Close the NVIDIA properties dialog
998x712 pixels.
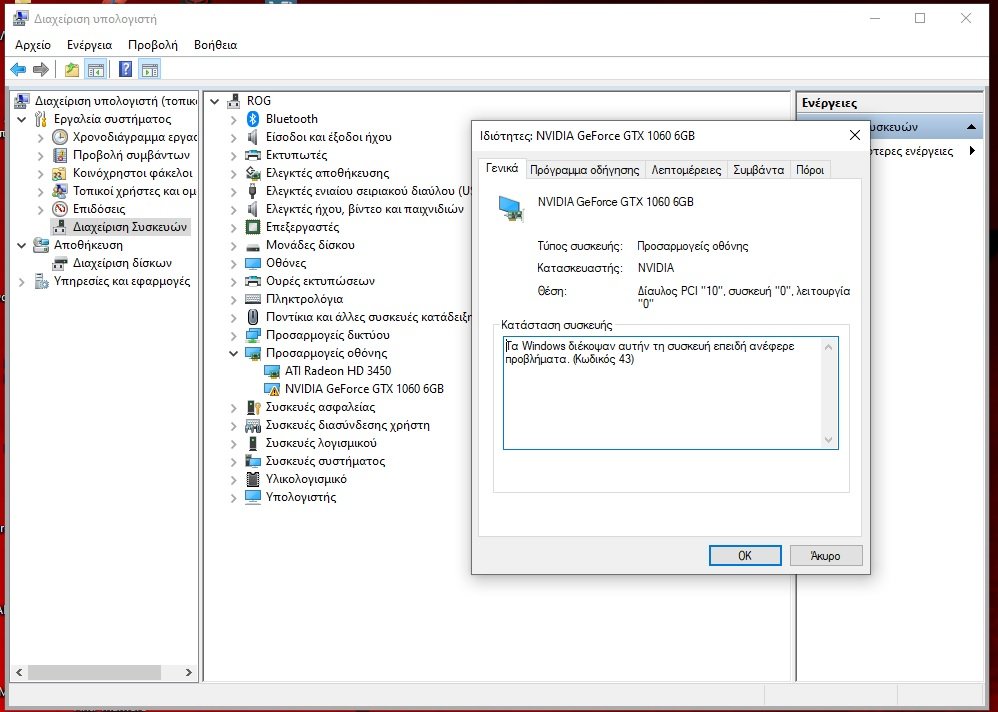(855, 135)
